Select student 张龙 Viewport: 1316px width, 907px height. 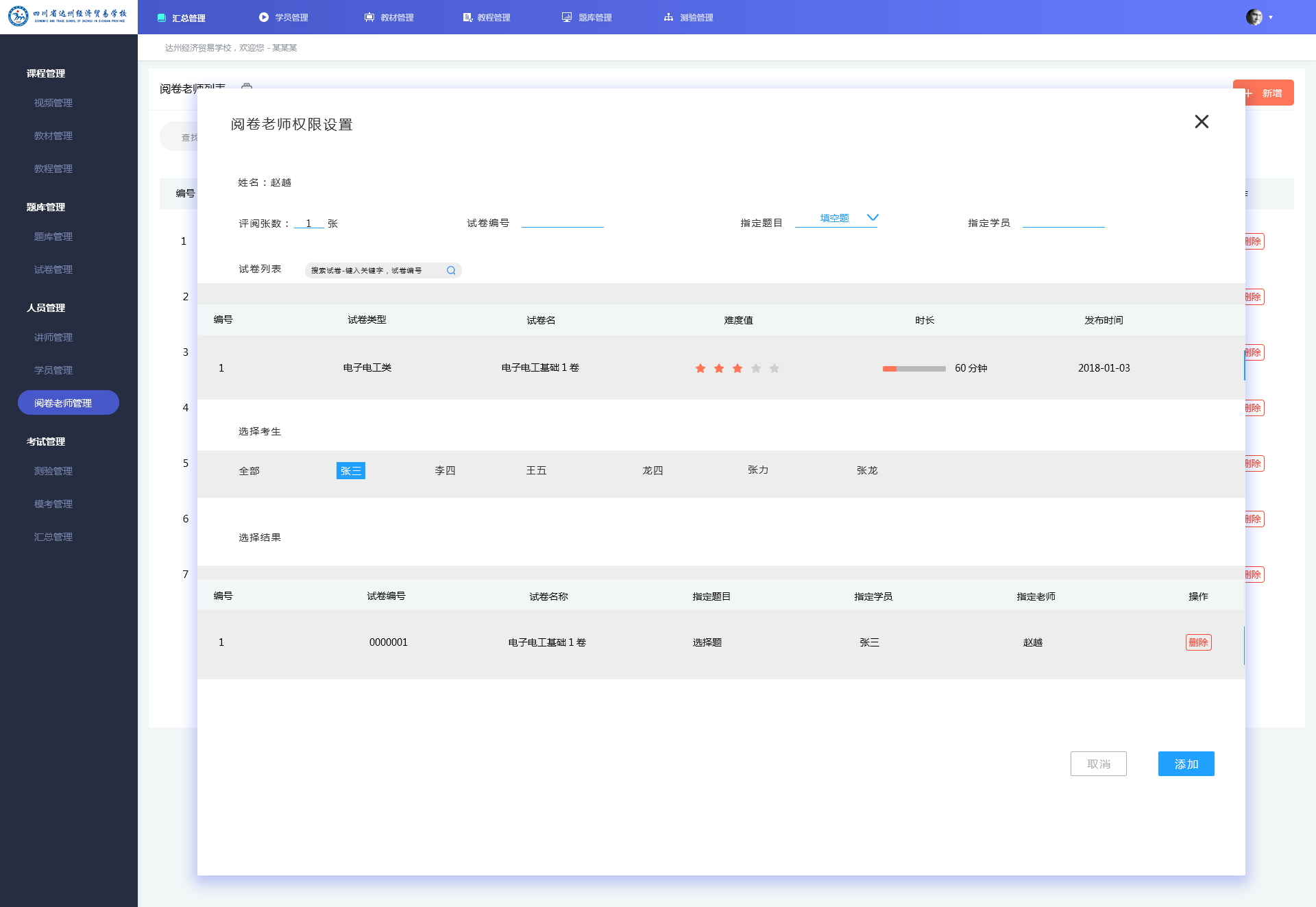[867, 470]
